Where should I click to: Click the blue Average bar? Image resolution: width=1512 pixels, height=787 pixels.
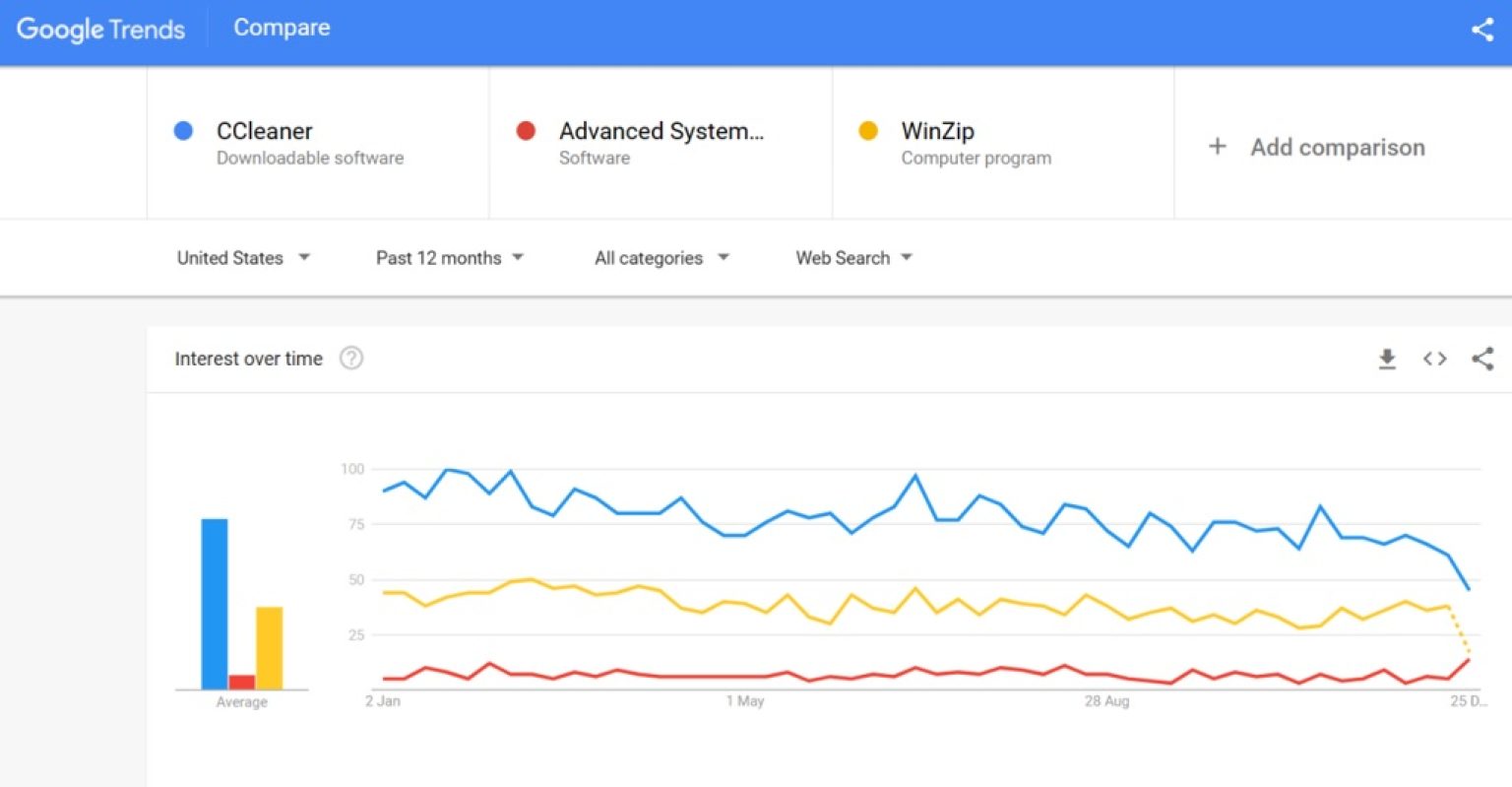point(213,601)
